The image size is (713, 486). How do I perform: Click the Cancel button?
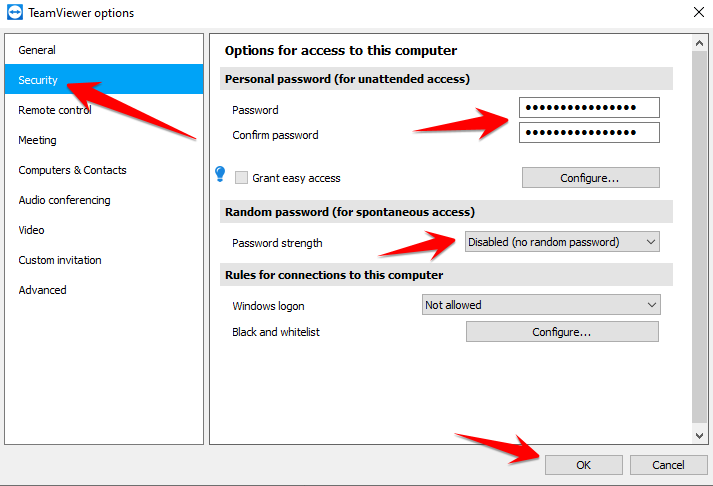pos(668,465)
